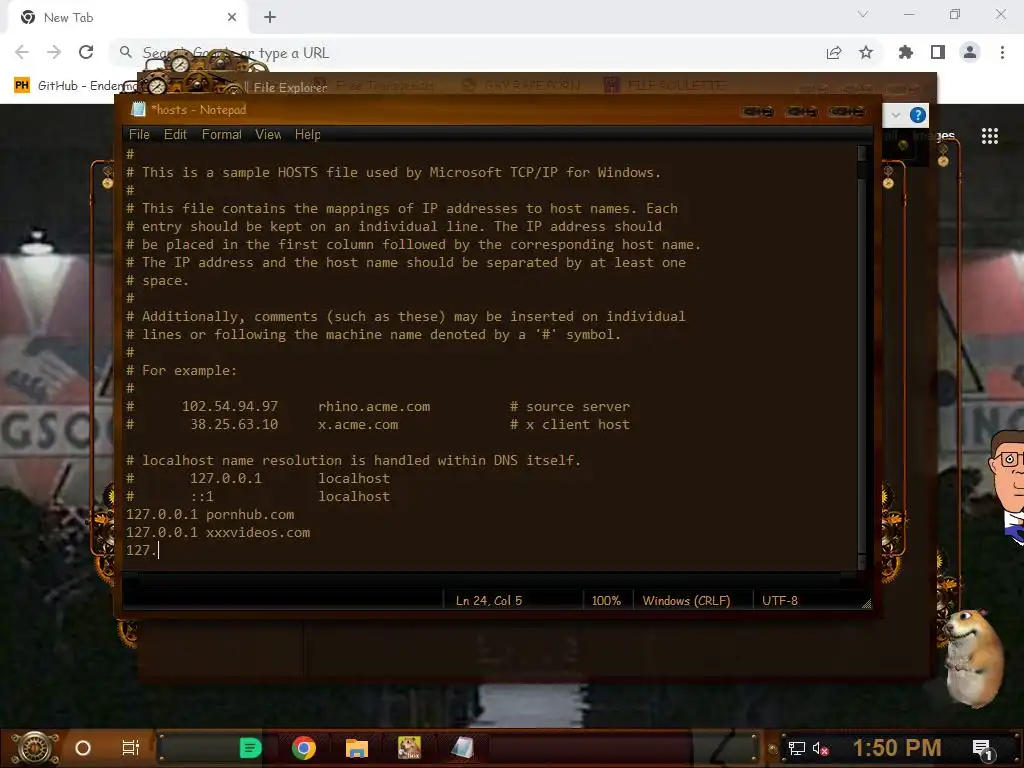Screen dimensions: 1024x768
Task: Close the hosts Notepad window
Action: (846, 112)
